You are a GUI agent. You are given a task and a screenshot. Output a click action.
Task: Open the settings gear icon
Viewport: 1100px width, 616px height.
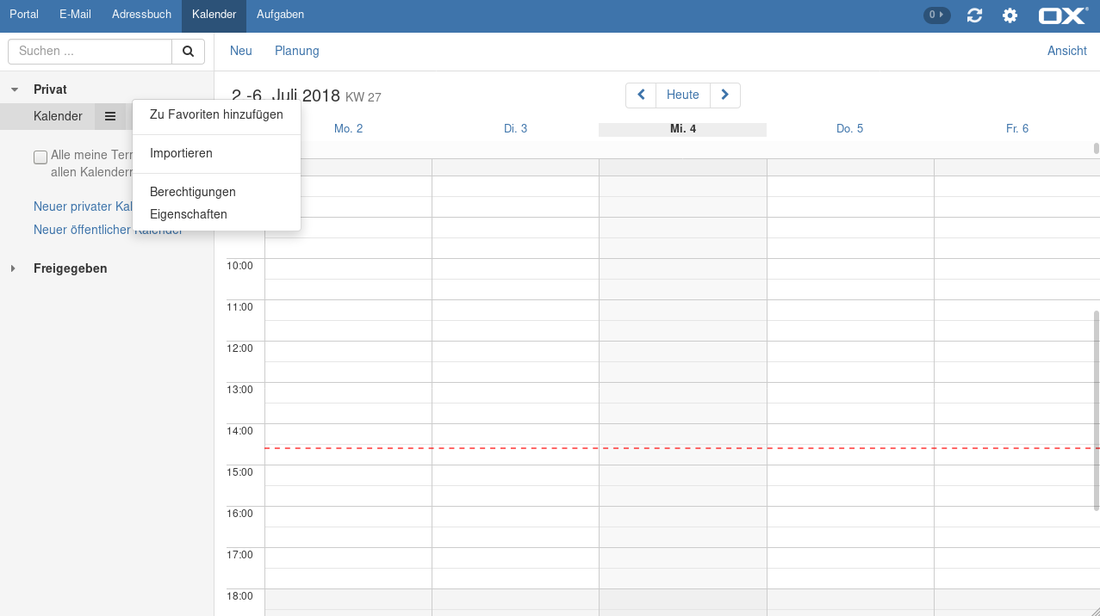1010,15
